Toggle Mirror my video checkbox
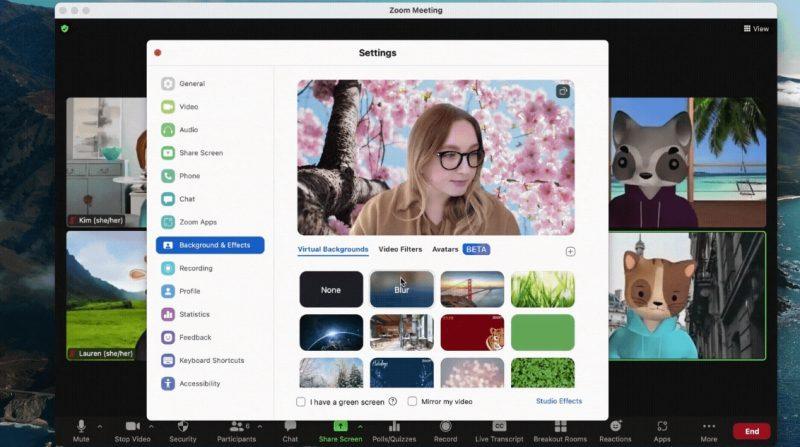This screenshot has height=447, width=800. pyautogui.click(x=412, y=402)
